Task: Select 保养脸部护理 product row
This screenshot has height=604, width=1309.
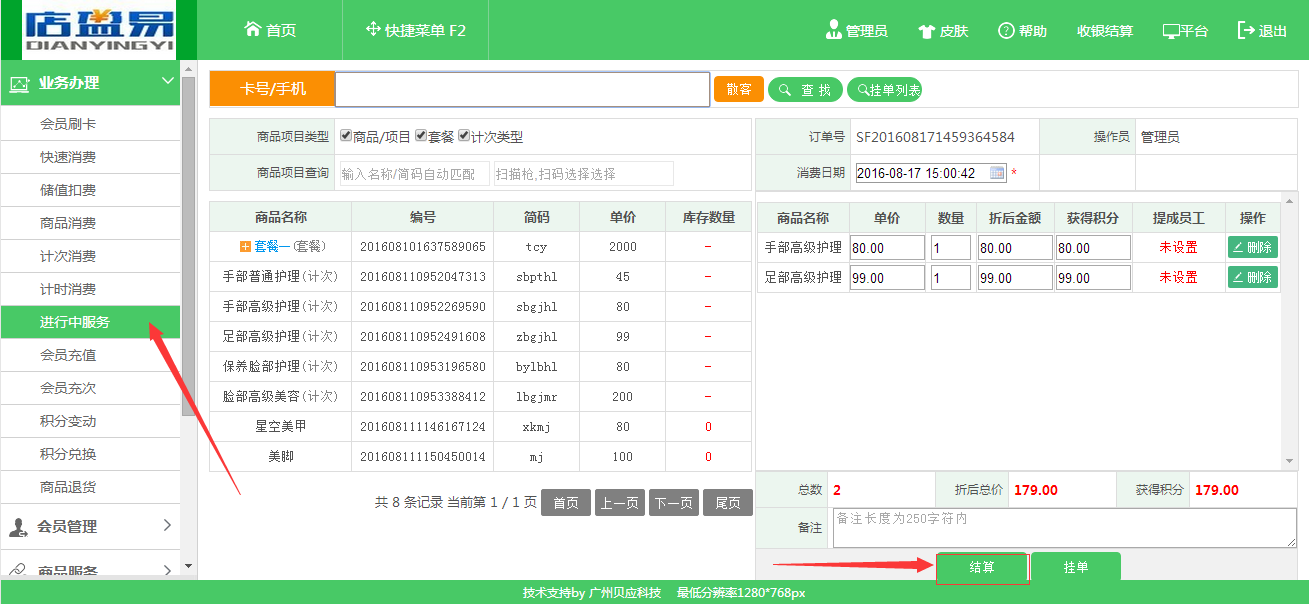Action: click(480, 367)
